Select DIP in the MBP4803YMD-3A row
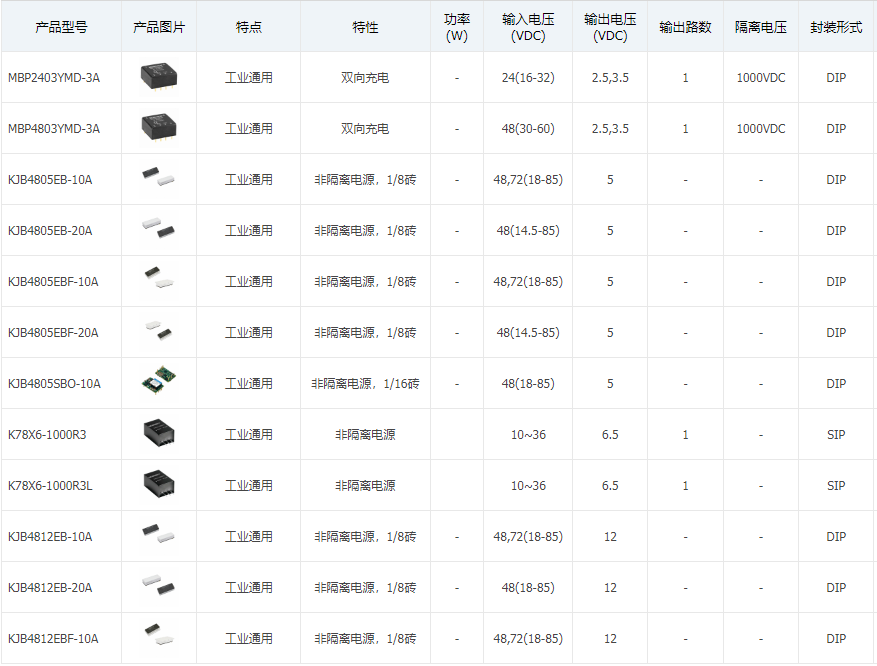The image size is (877, 666). [x=836, y=129]
